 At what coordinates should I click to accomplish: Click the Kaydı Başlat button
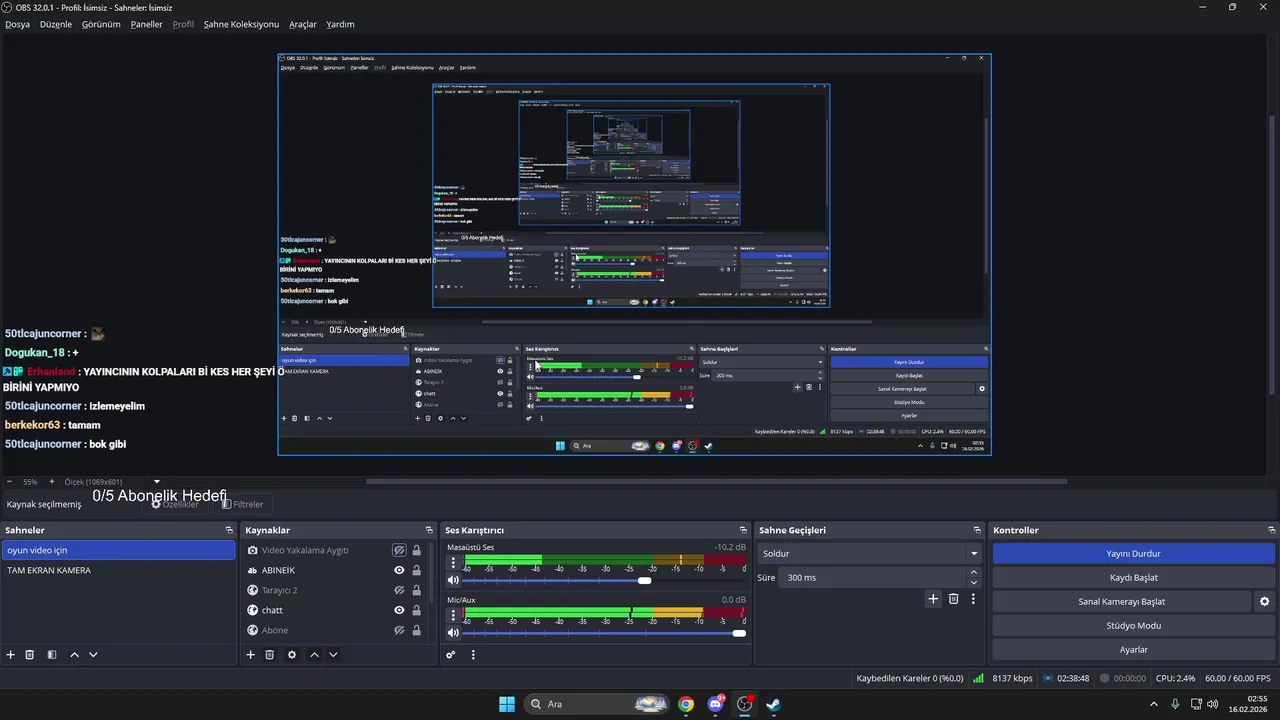click(1134, 577)
